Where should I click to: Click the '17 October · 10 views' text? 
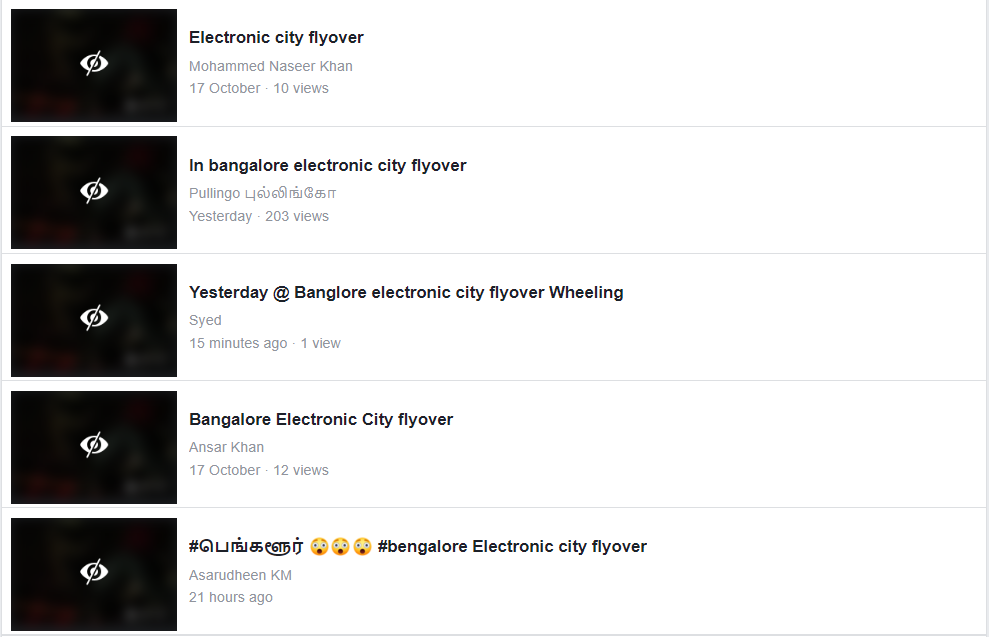coord(258,88)
